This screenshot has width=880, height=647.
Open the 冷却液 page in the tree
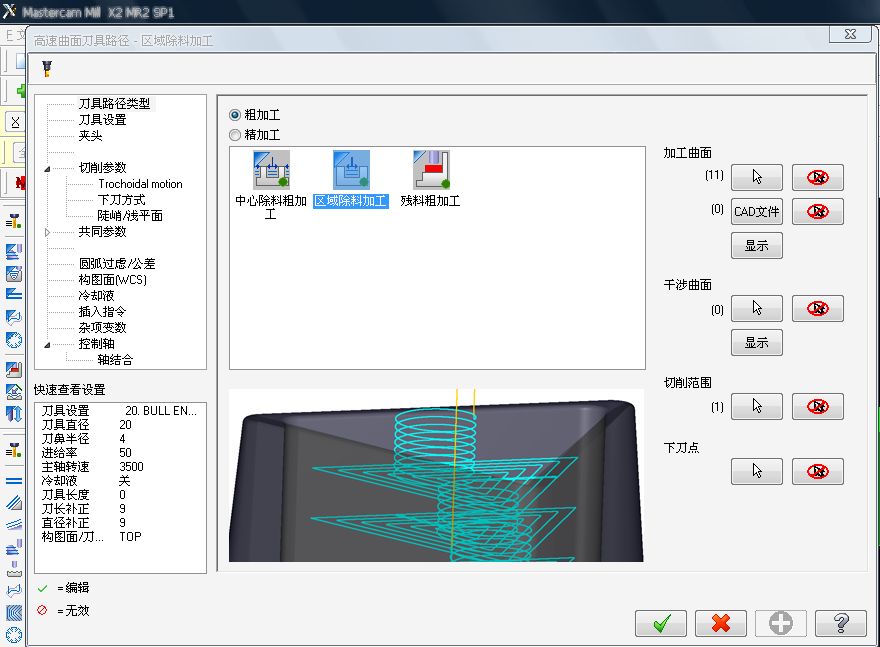pyautogui.click(x=97, y=296)
